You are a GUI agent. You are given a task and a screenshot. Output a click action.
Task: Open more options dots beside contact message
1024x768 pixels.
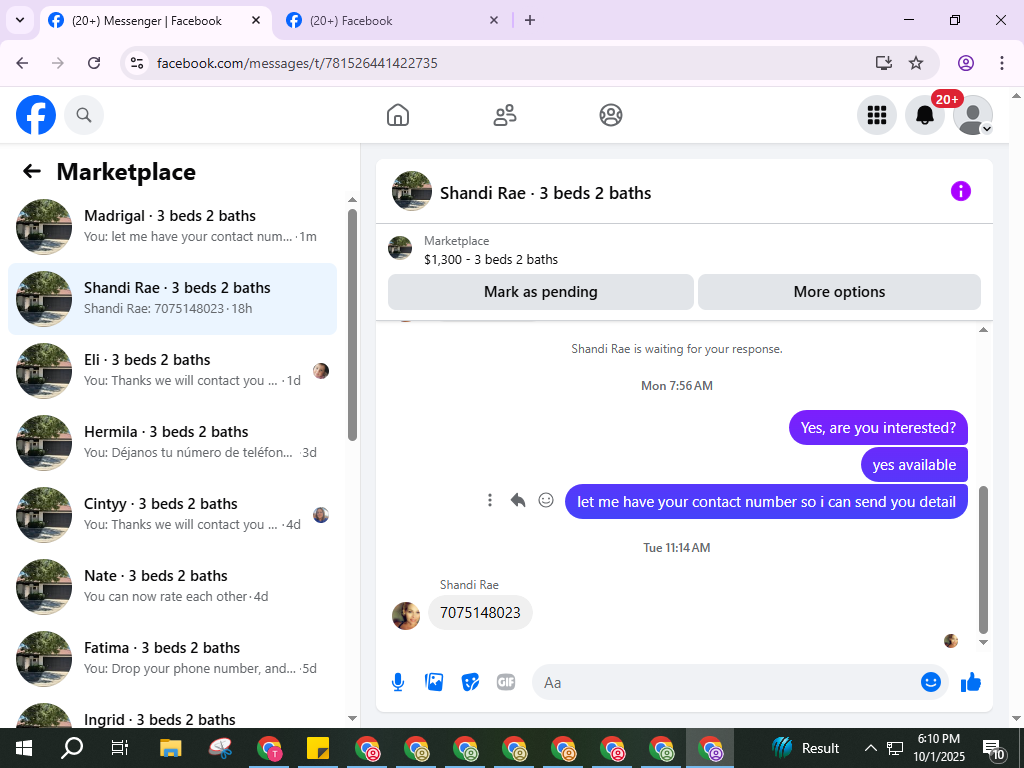pos(490,500)
